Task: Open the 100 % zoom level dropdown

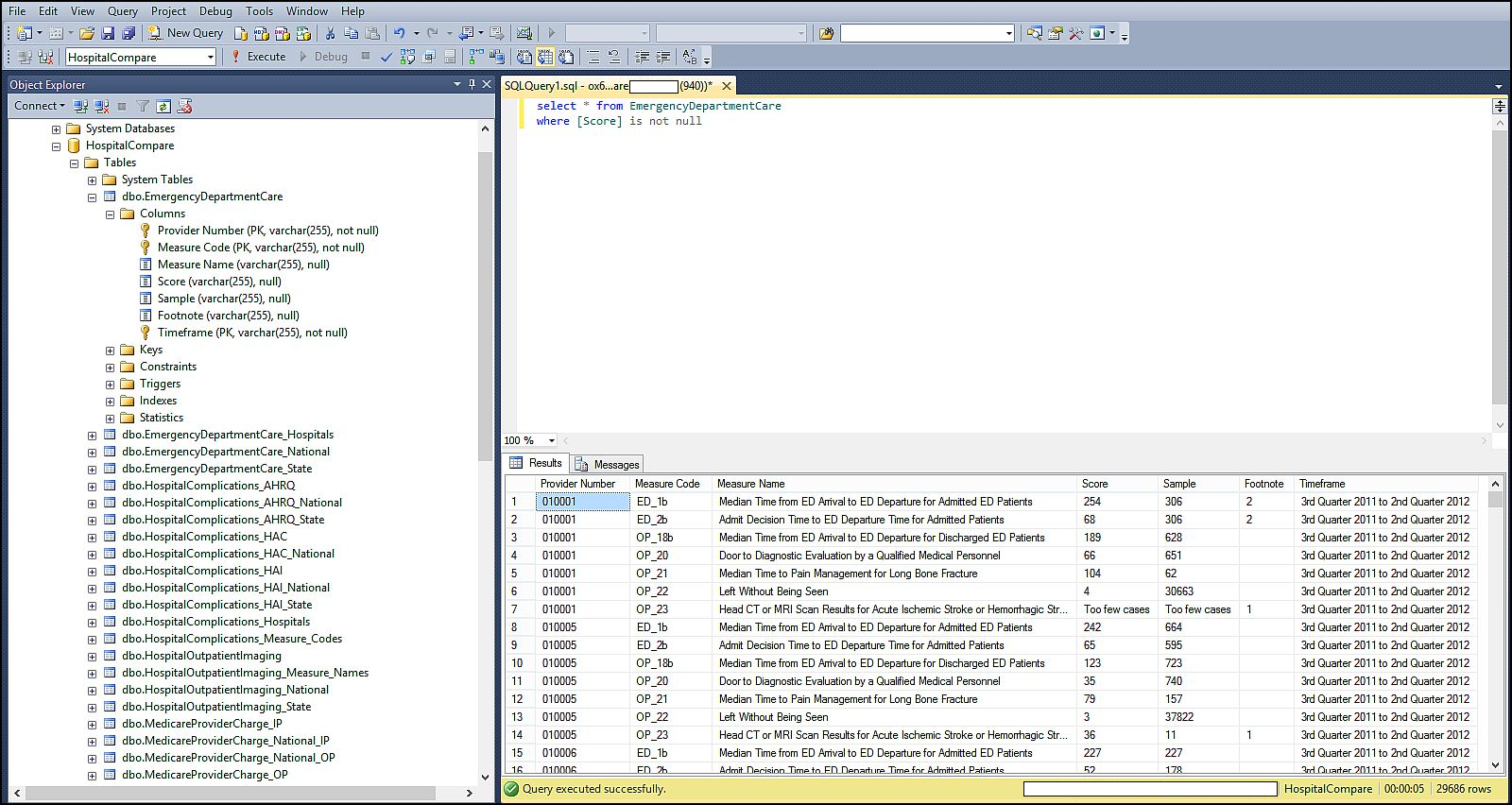Action: 552,440
